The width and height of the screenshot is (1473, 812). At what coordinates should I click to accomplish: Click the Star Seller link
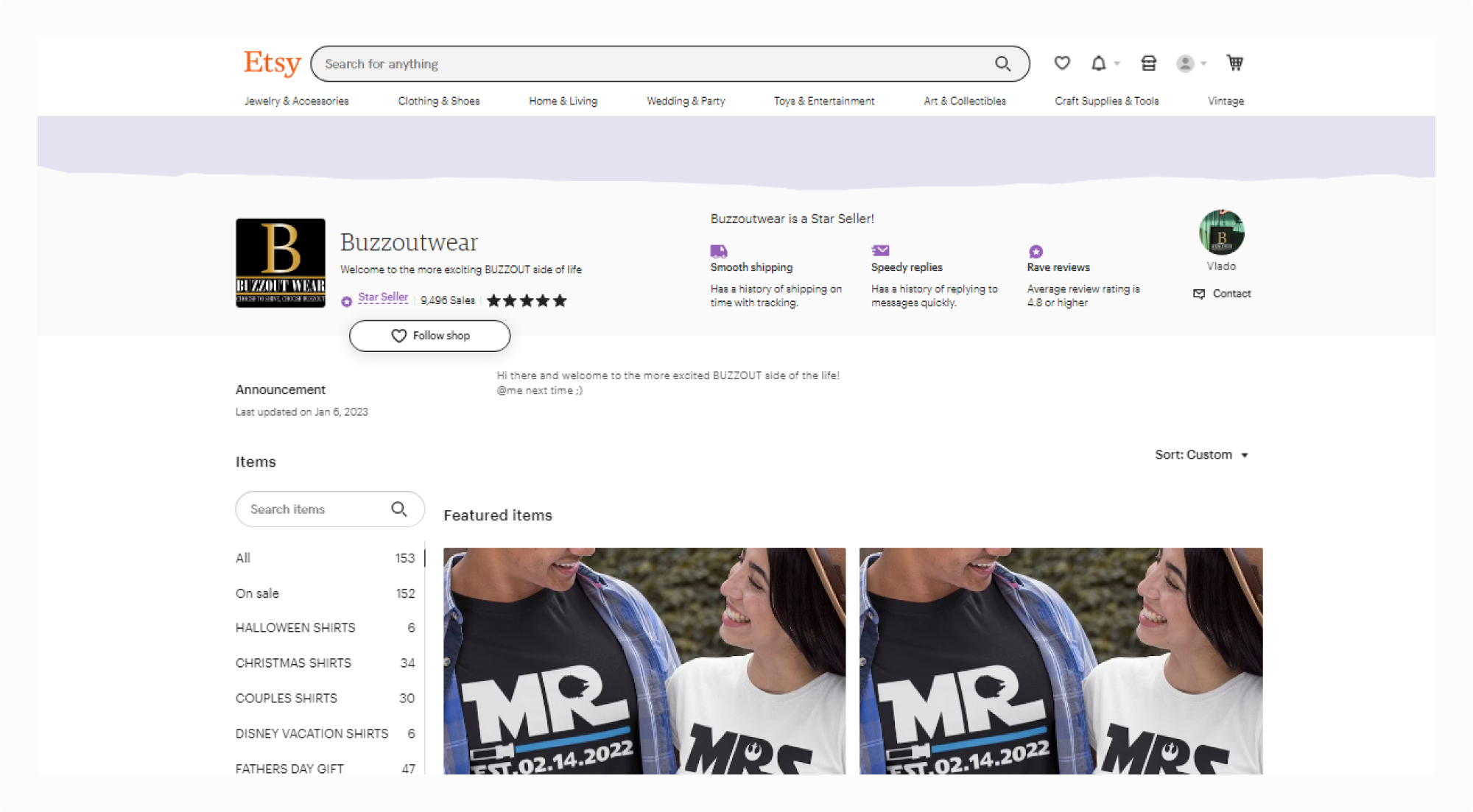(x=383, y=297)
